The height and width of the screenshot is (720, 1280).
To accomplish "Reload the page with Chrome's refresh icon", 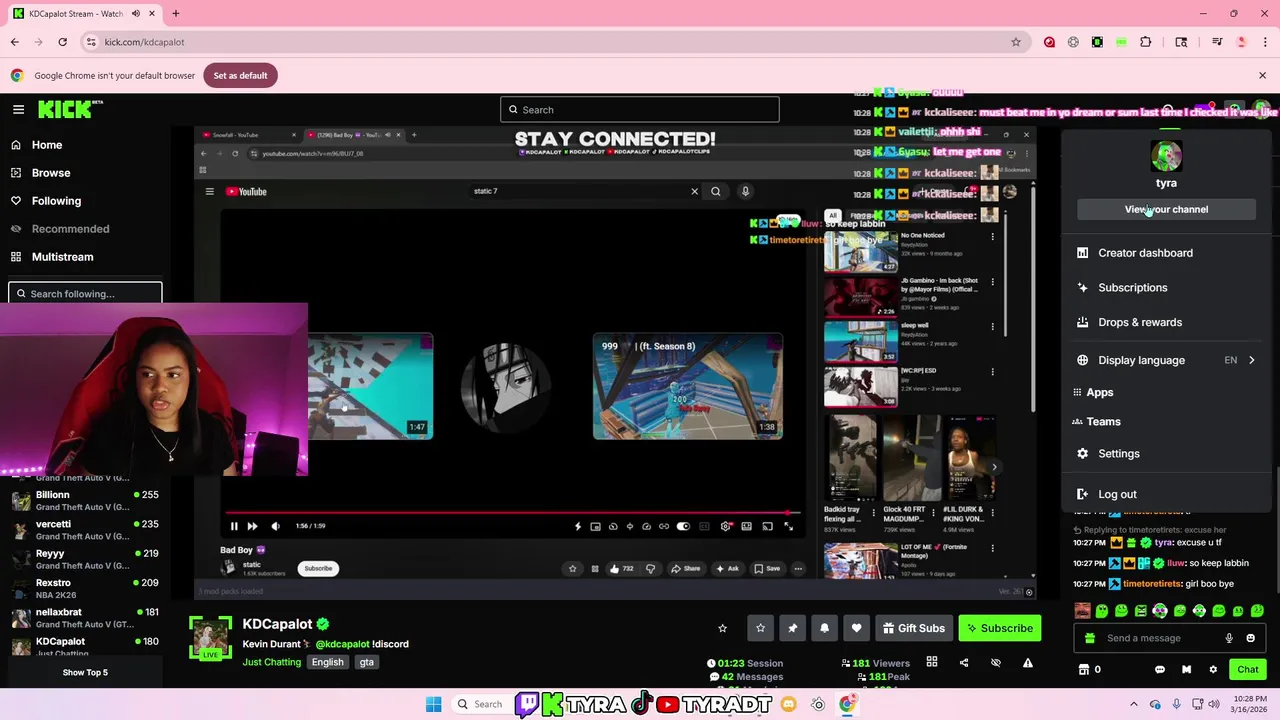I will [x=62, y=42].
